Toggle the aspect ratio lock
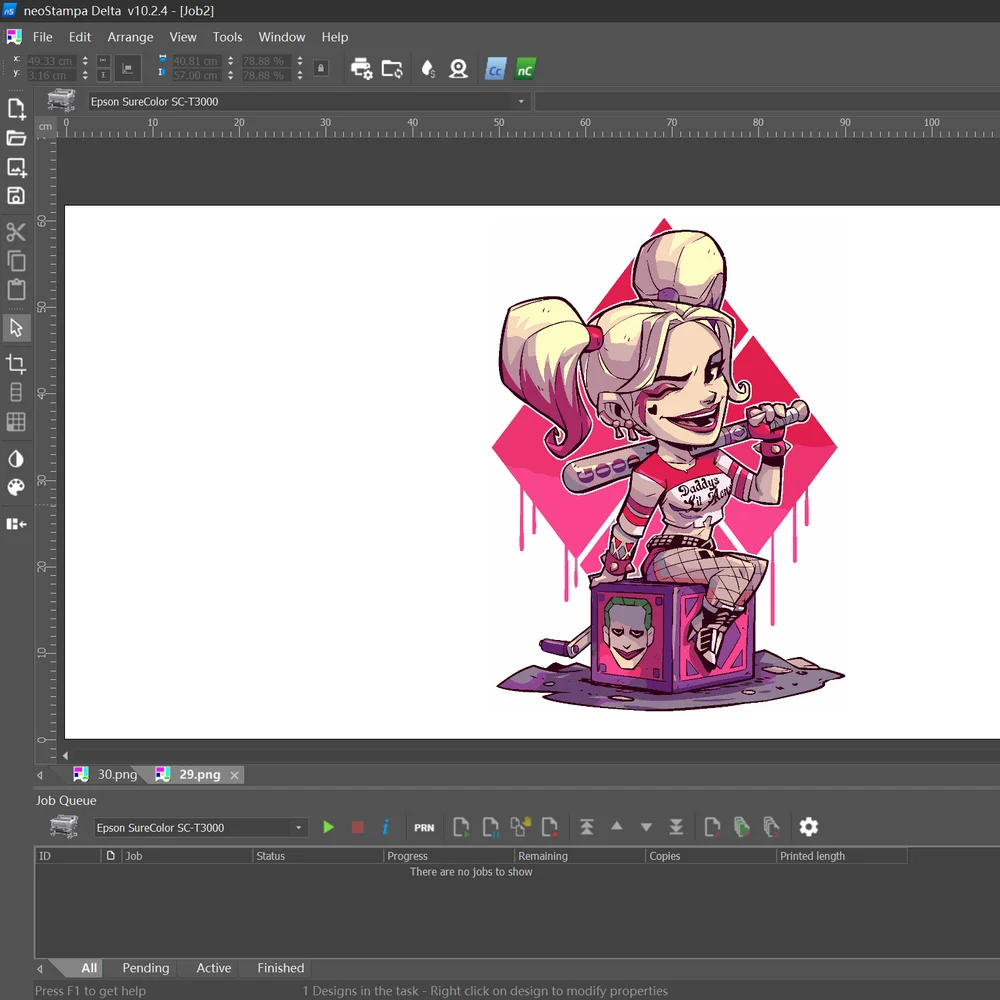Viewport: 1000px width, 1000px height. tap(321, 68)
